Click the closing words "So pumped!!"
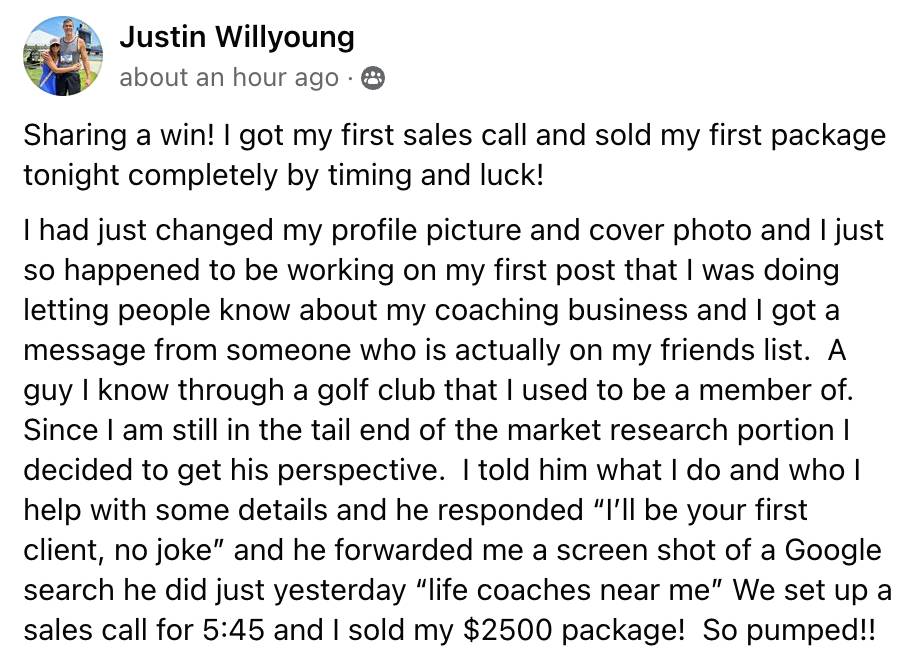Viewport: 913px width, 663px height. coord(788,631)
